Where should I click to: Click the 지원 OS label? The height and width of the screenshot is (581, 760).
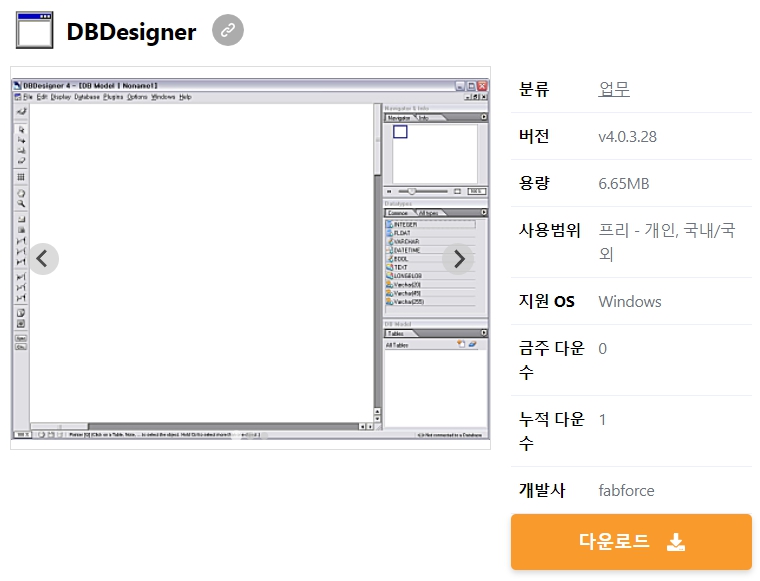coord(546,301)
